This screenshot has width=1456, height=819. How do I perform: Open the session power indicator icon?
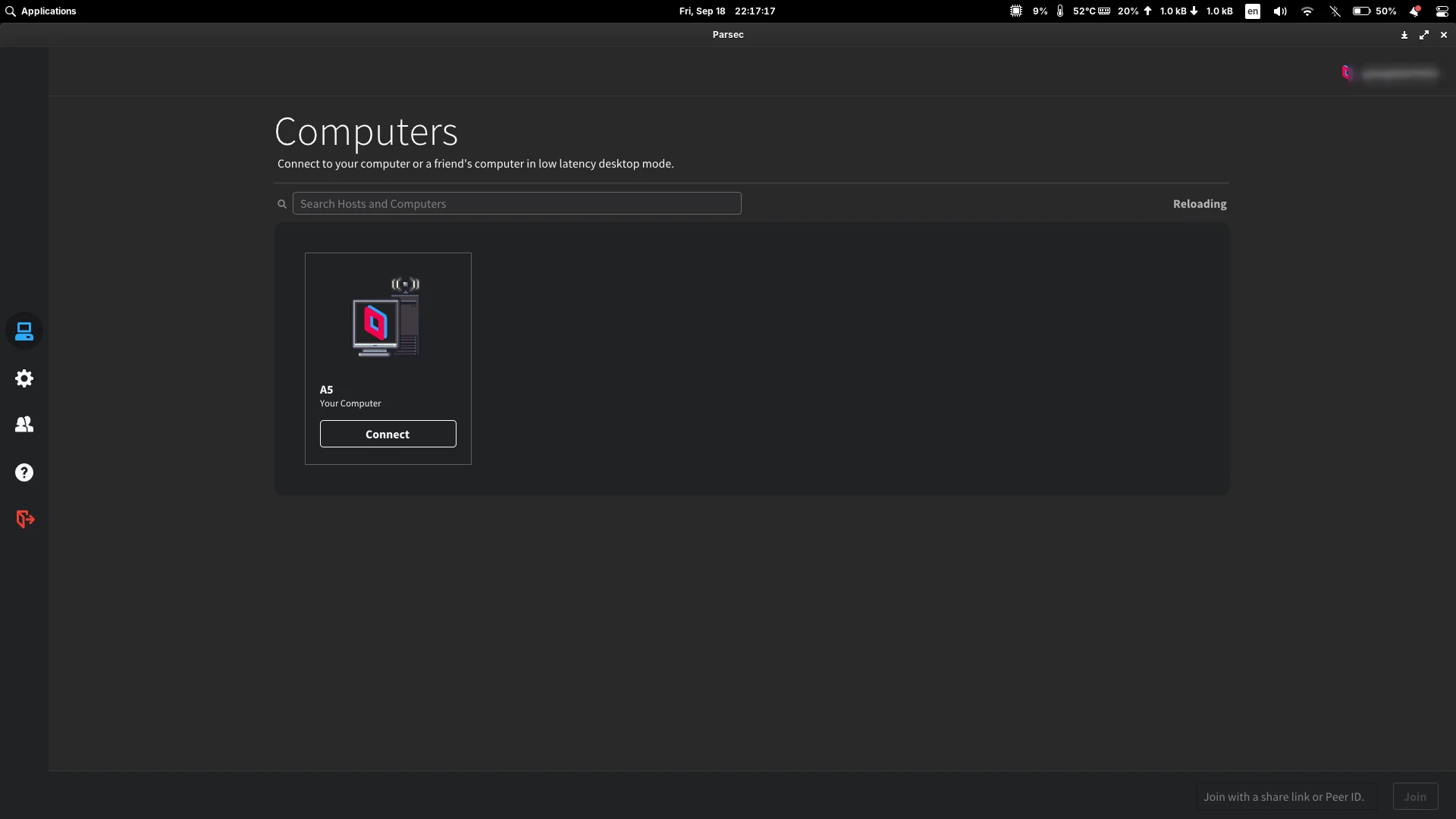click(x=1442, y=11)
